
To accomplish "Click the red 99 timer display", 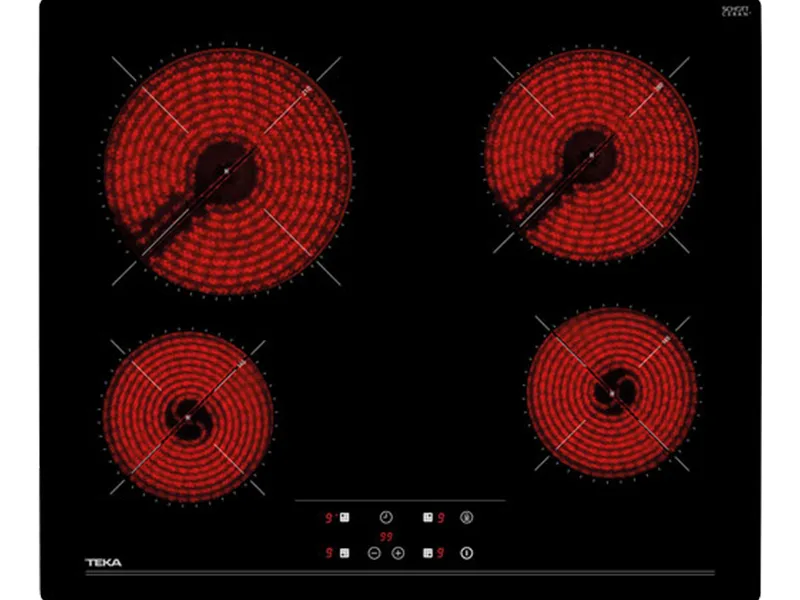I will pyautogui.click(x=386, y=536).
